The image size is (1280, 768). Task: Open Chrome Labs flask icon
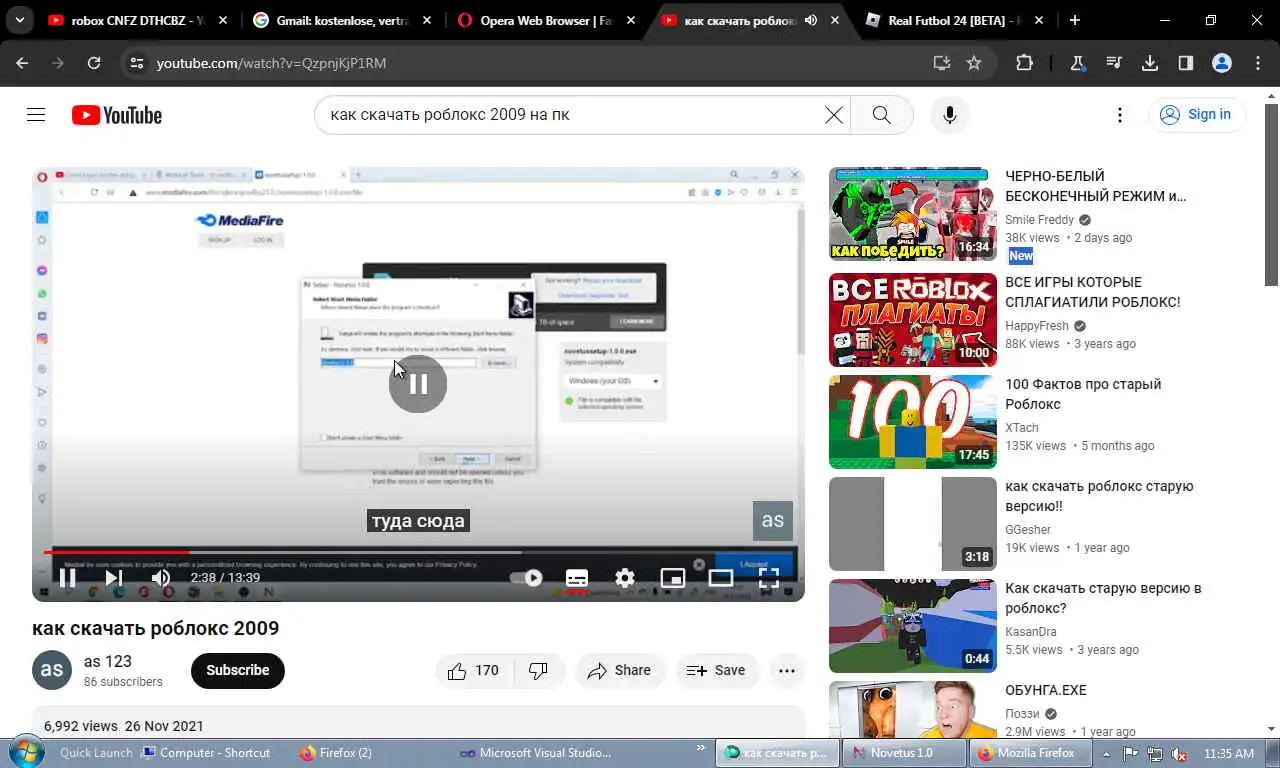1077,63
